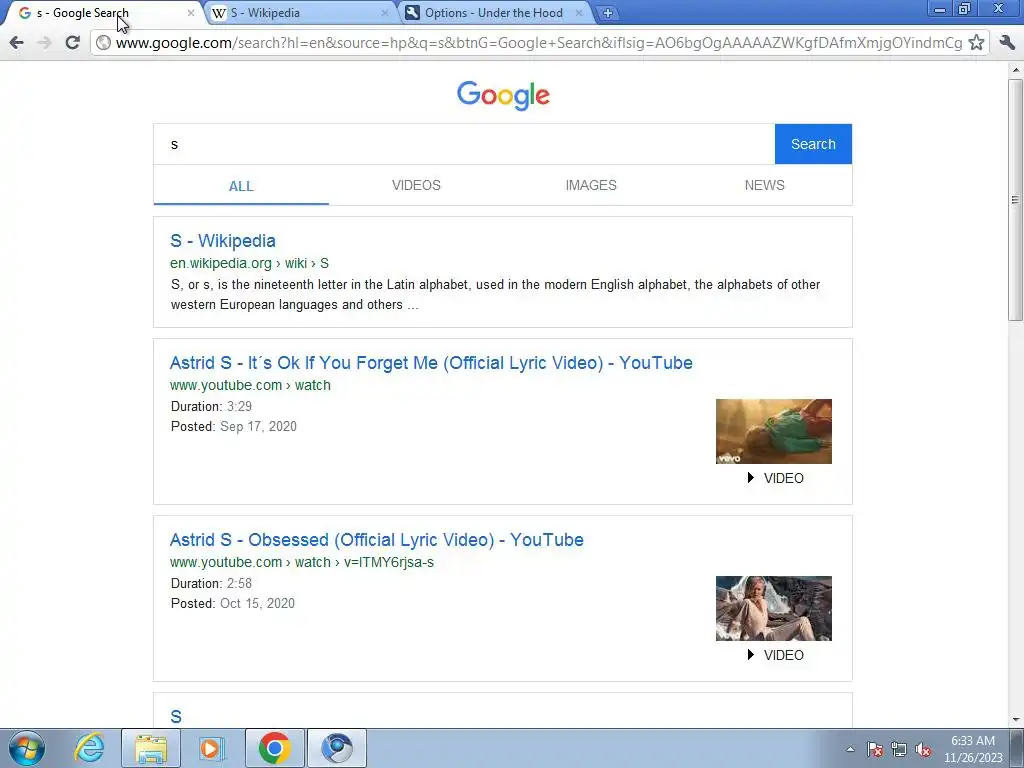
Task: Open the partially visible S result link
Action: 176,716
